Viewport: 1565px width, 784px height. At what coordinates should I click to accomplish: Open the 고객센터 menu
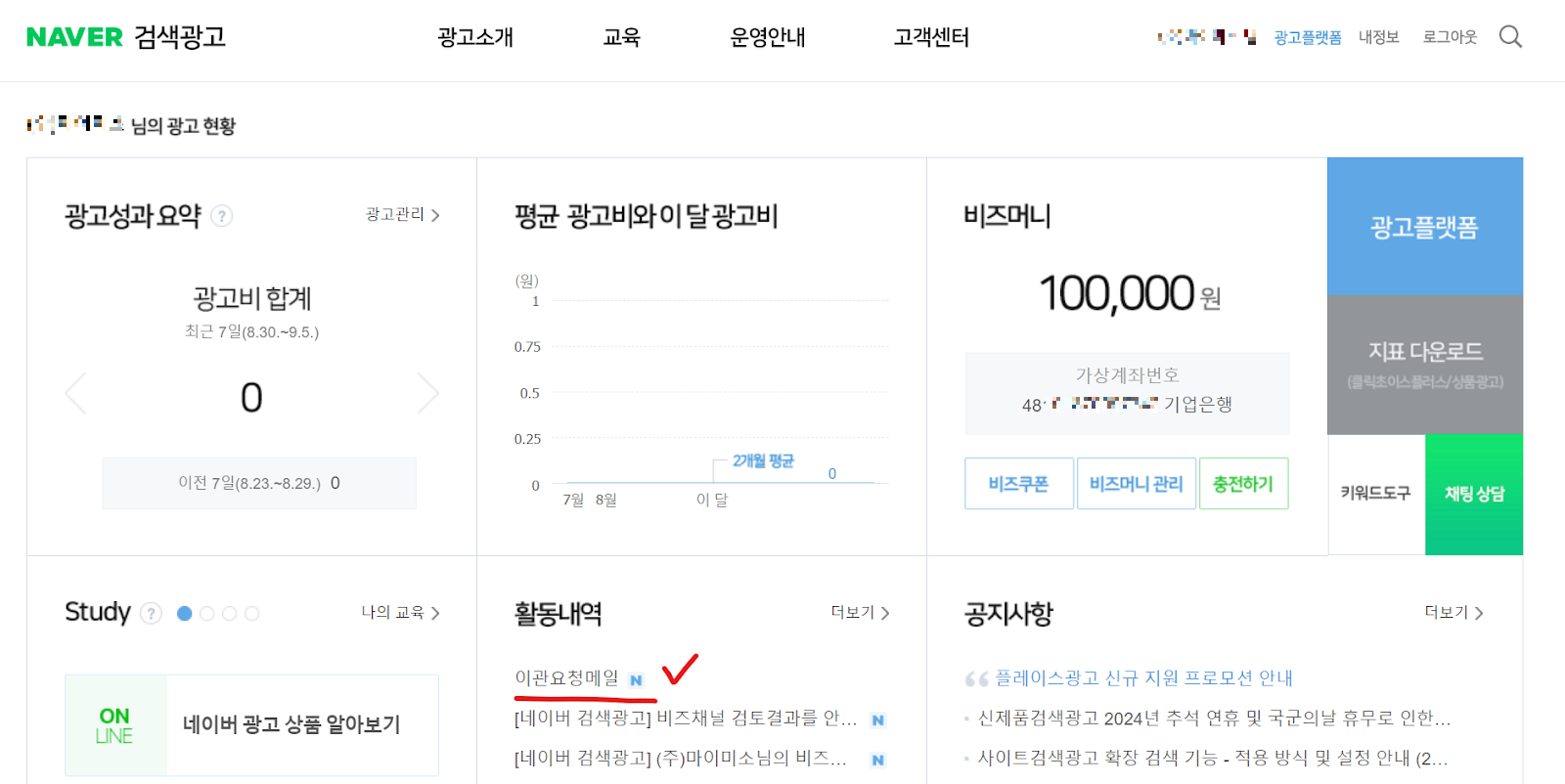931,37
